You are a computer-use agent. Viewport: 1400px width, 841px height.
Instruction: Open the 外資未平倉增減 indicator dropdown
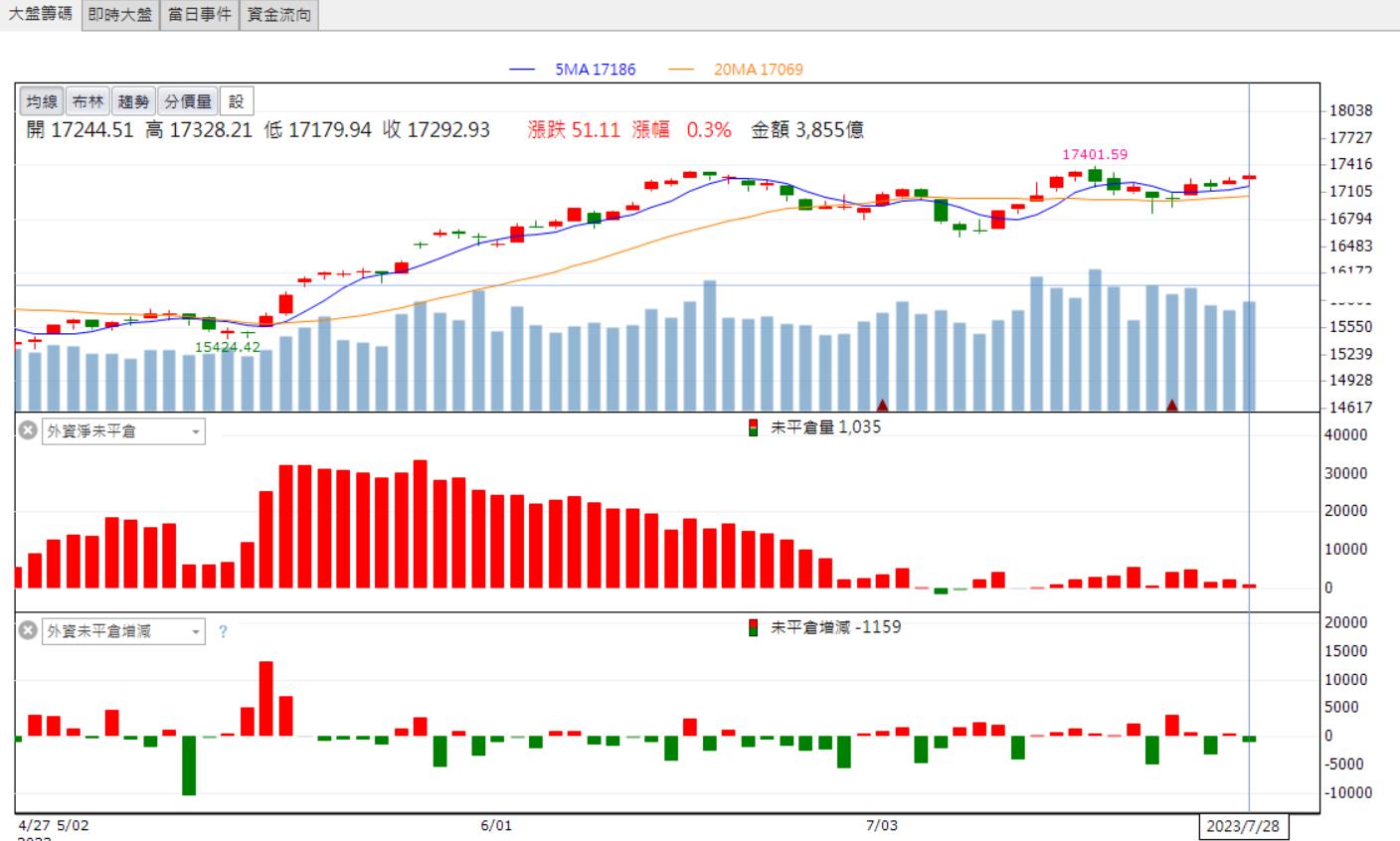[123, 631]
